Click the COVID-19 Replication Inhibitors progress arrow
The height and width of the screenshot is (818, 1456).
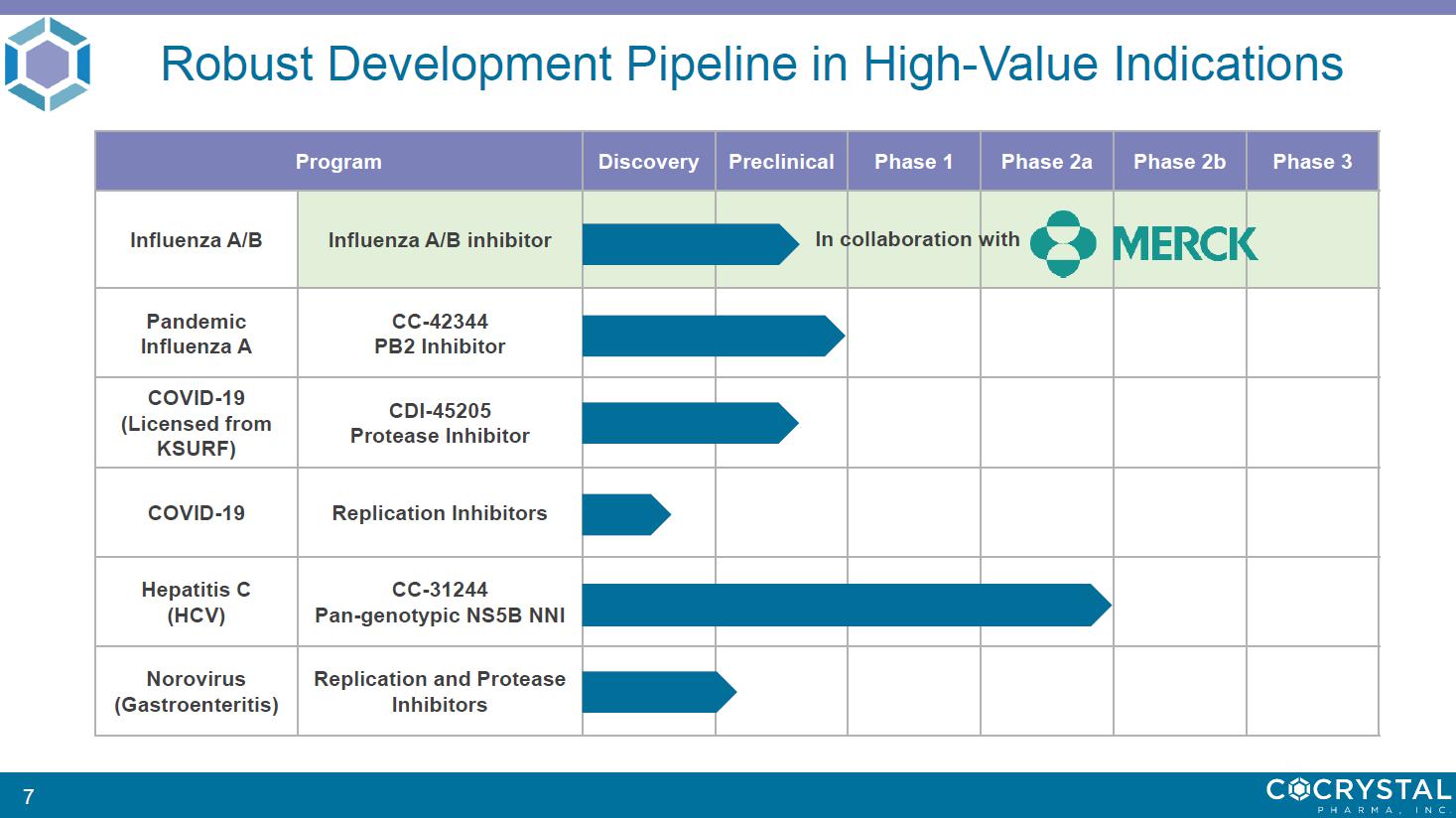(x=625, y=514)
